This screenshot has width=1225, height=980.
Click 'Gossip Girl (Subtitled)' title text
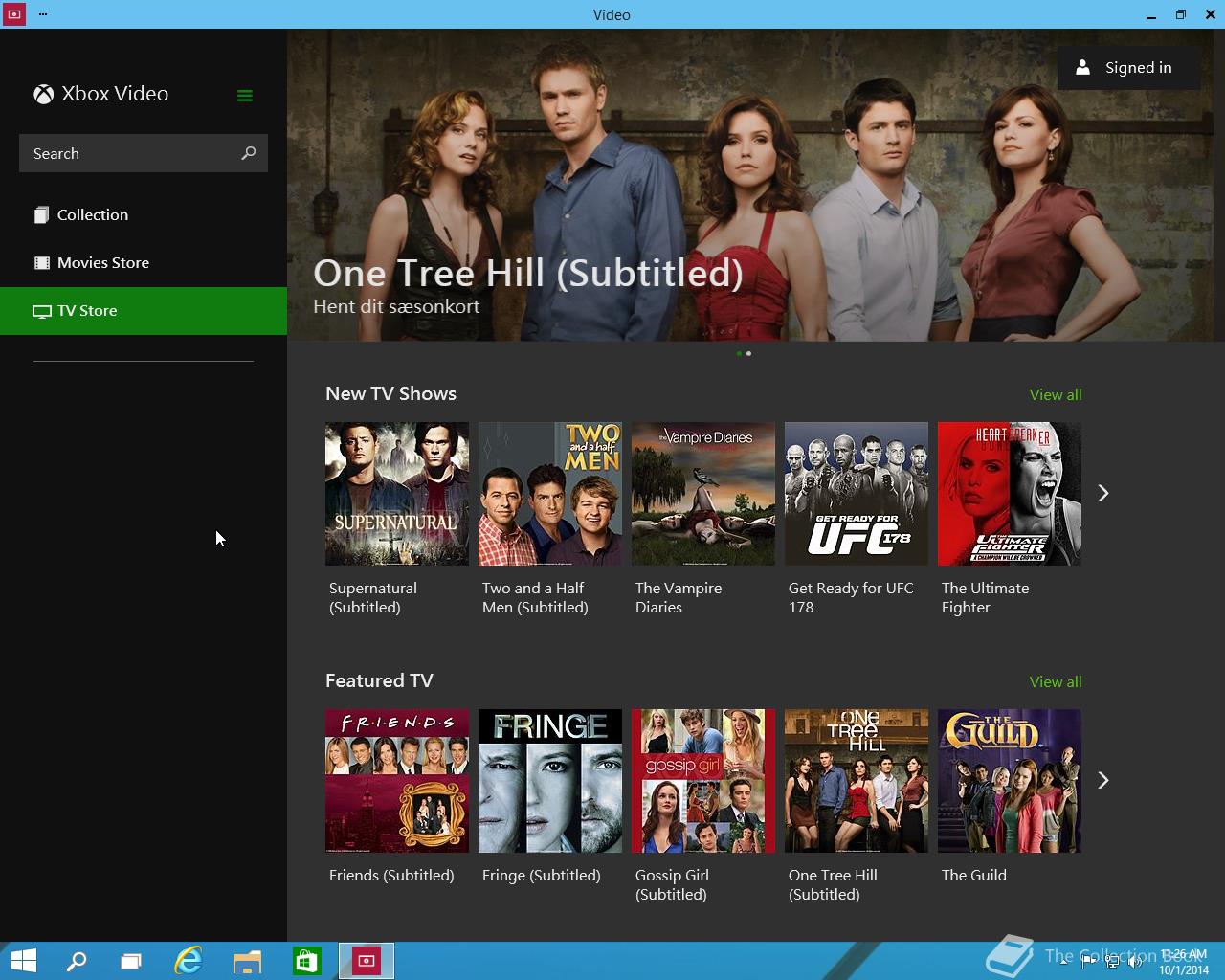pos(672,885)
